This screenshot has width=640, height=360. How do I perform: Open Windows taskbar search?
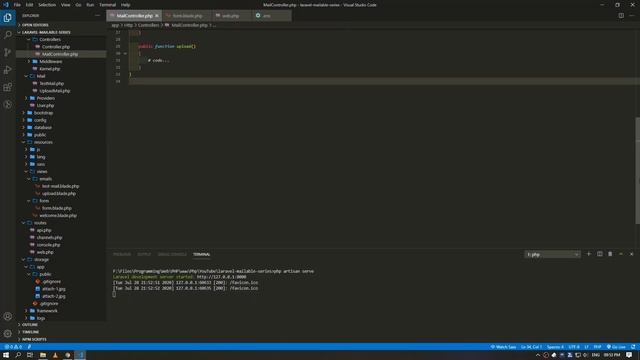pos(18,355)
